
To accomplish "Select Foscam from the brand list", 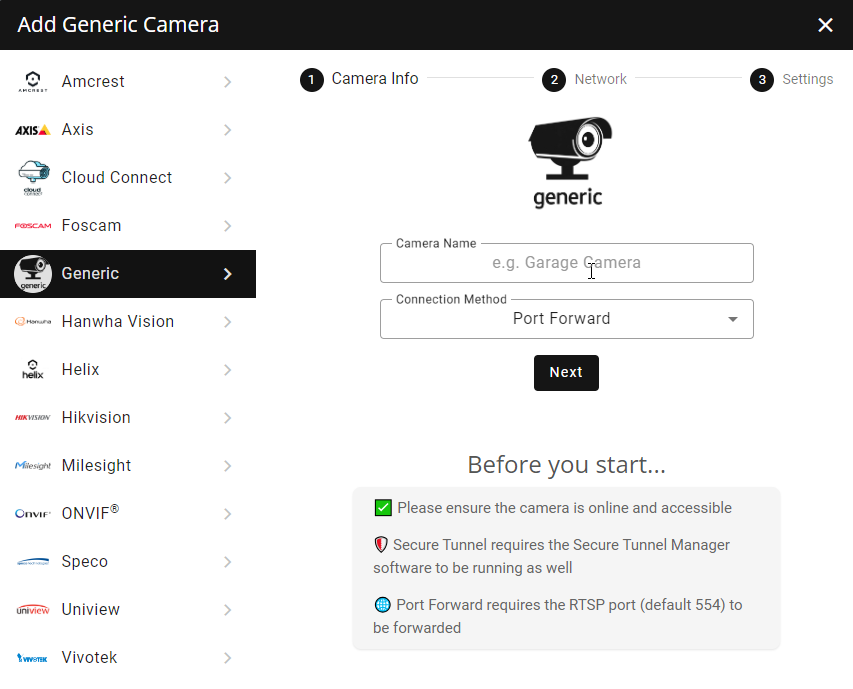I will tap(128, 226).
